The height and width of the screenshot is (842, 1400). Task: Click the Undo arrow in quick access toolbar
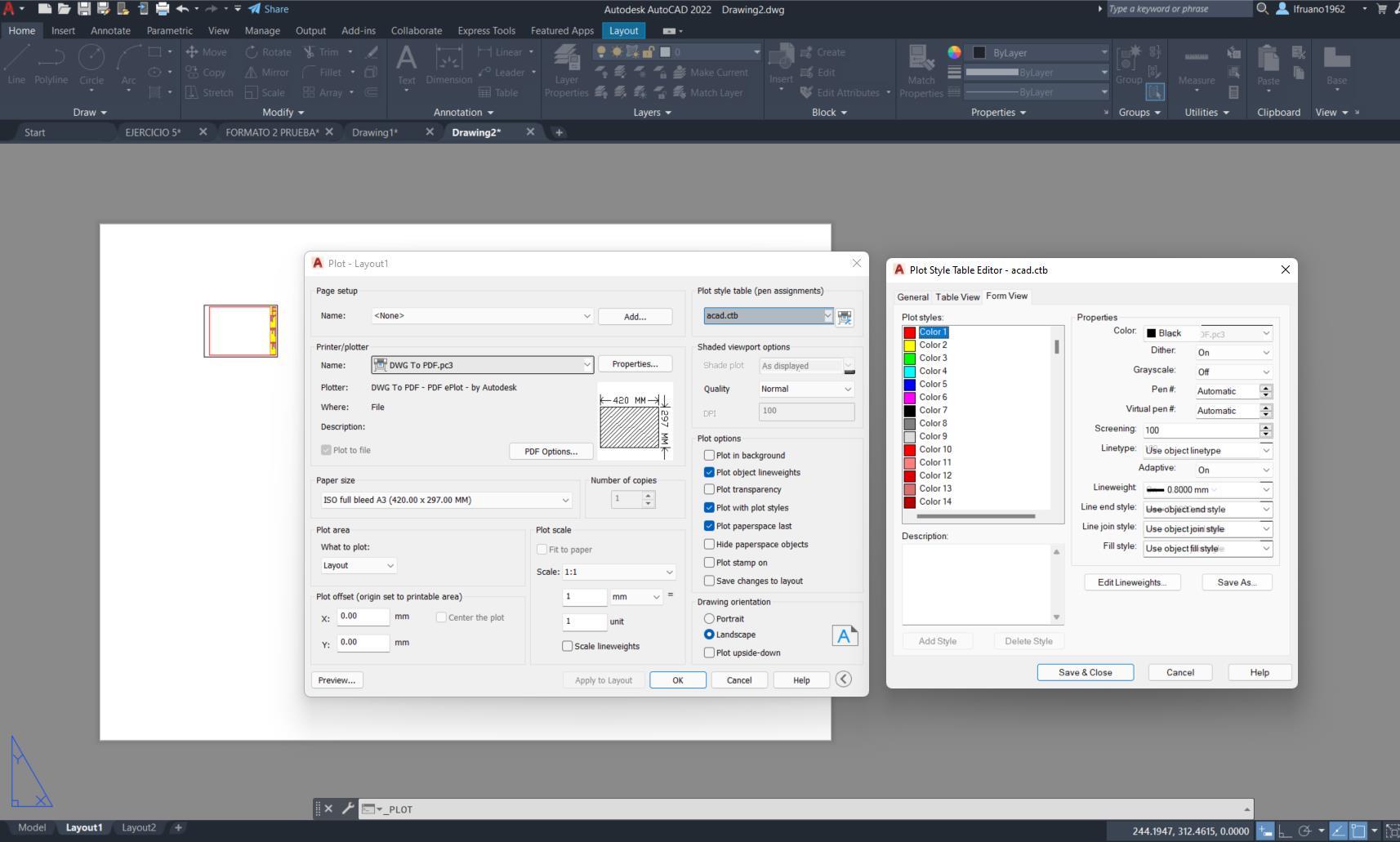[182, 9]
